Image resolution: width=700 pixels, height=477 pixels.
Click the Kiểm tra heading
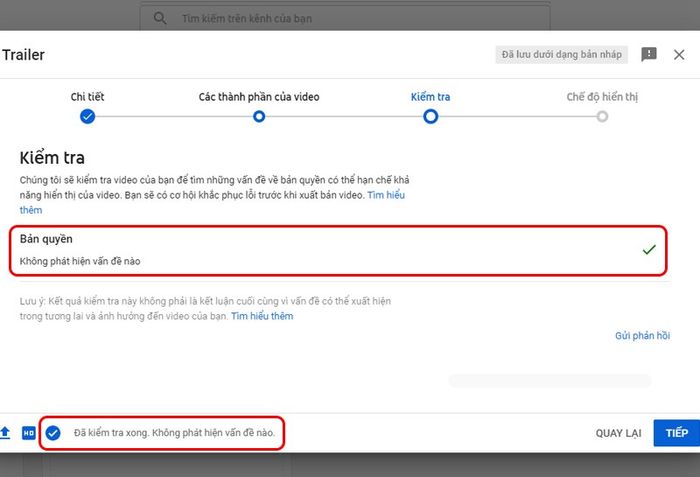pyautogui.click(x=52, y=158)
